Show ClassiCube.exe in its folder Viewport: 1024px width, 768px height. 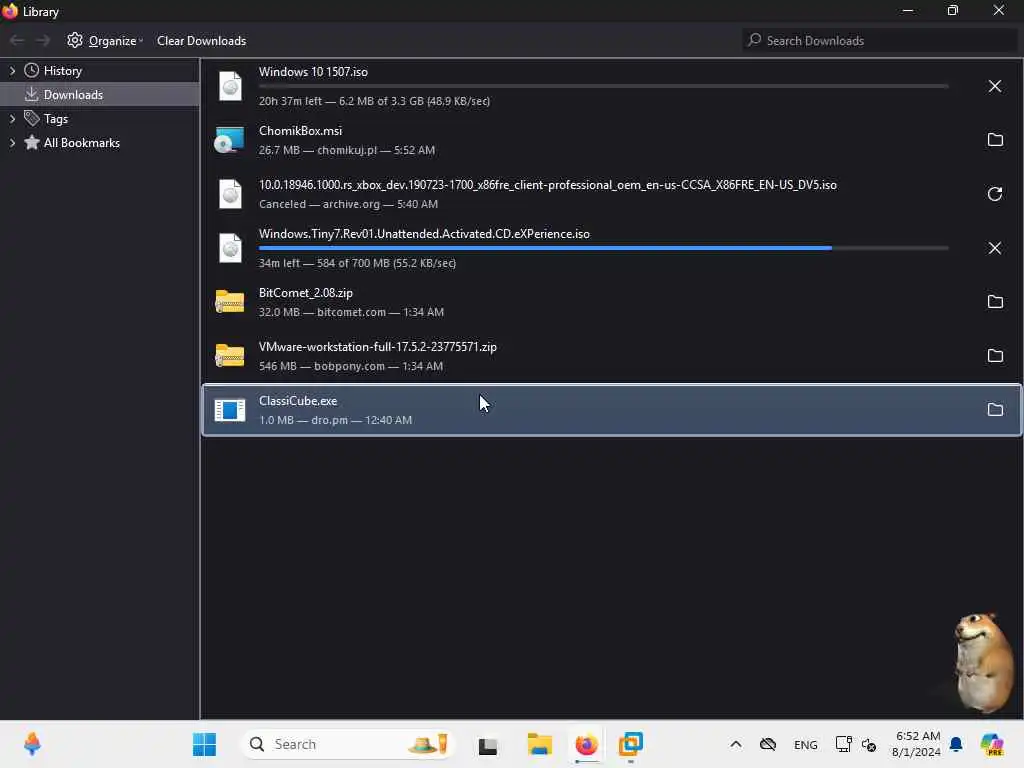point(995,409)
